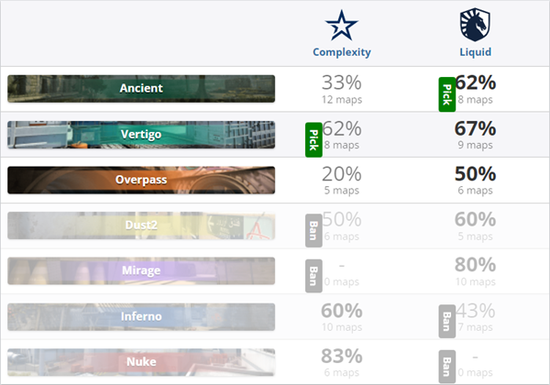Viewport: 550px width, 385px height.
Task: Click Liquid's 80% Mirage win rate
Action: point(475,265)
